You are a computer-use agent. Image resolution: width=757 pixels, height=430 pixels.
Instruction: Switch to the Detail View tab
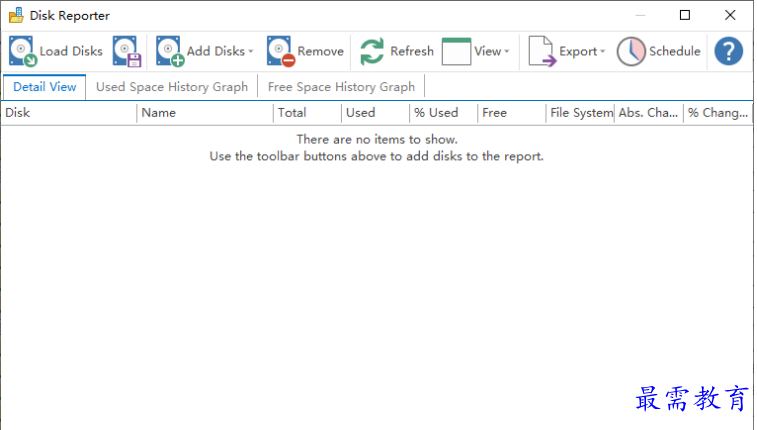point(44,87)
